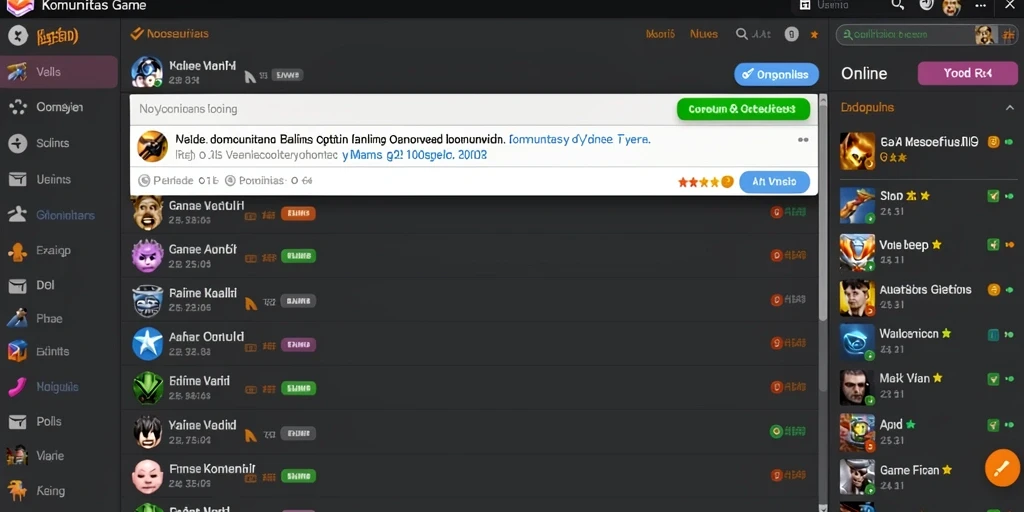
Task: Click the star rating in the popup card
Action: [x=705, y=182]
